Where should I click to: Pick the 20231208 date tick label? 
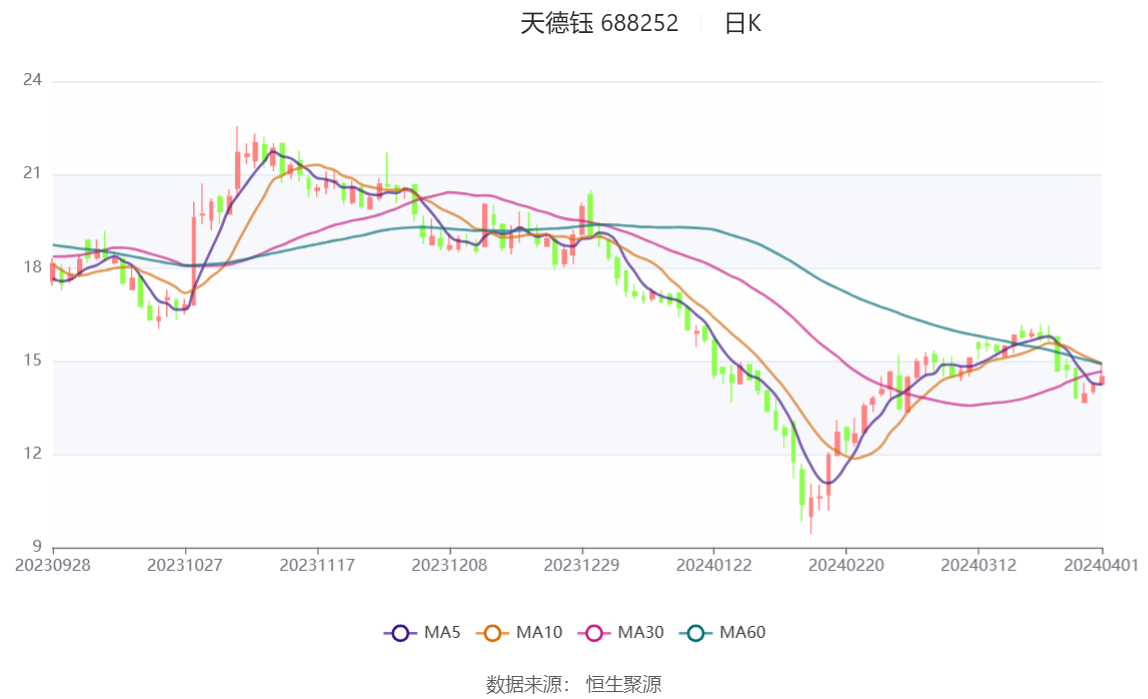coord(450,565)
